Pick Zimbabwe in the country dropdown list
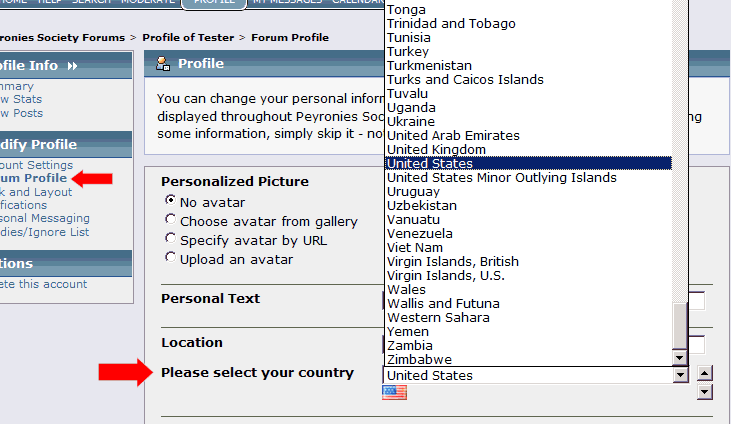This screenshot has width=731, height=424. [419, 359]
